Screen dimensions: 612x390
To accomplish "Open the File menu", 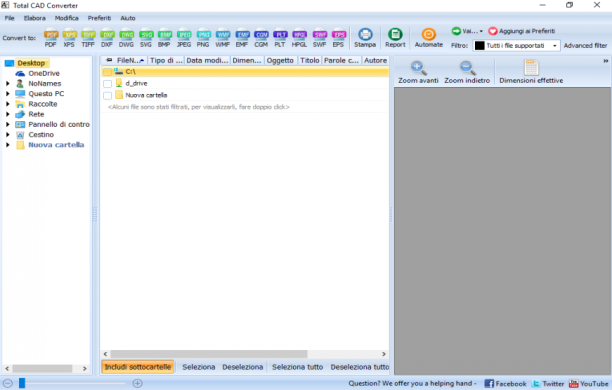I will [x=9, y=18].
